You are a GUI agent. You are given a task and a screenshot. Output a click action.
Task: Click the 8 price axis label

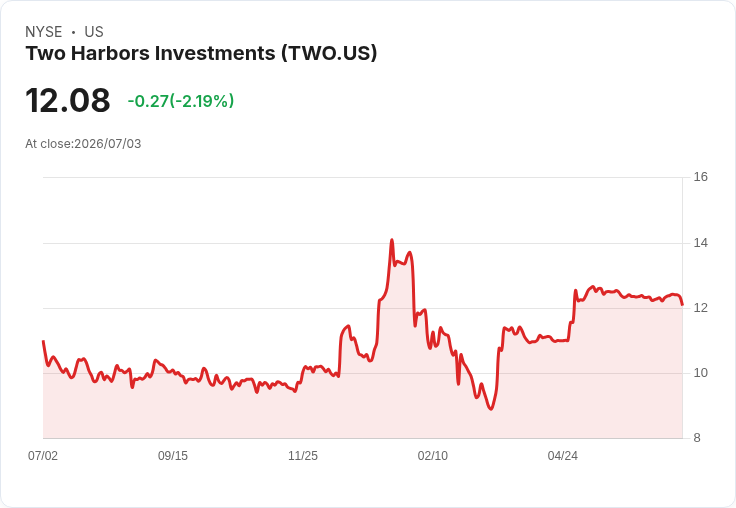click(x=697, y=438)
